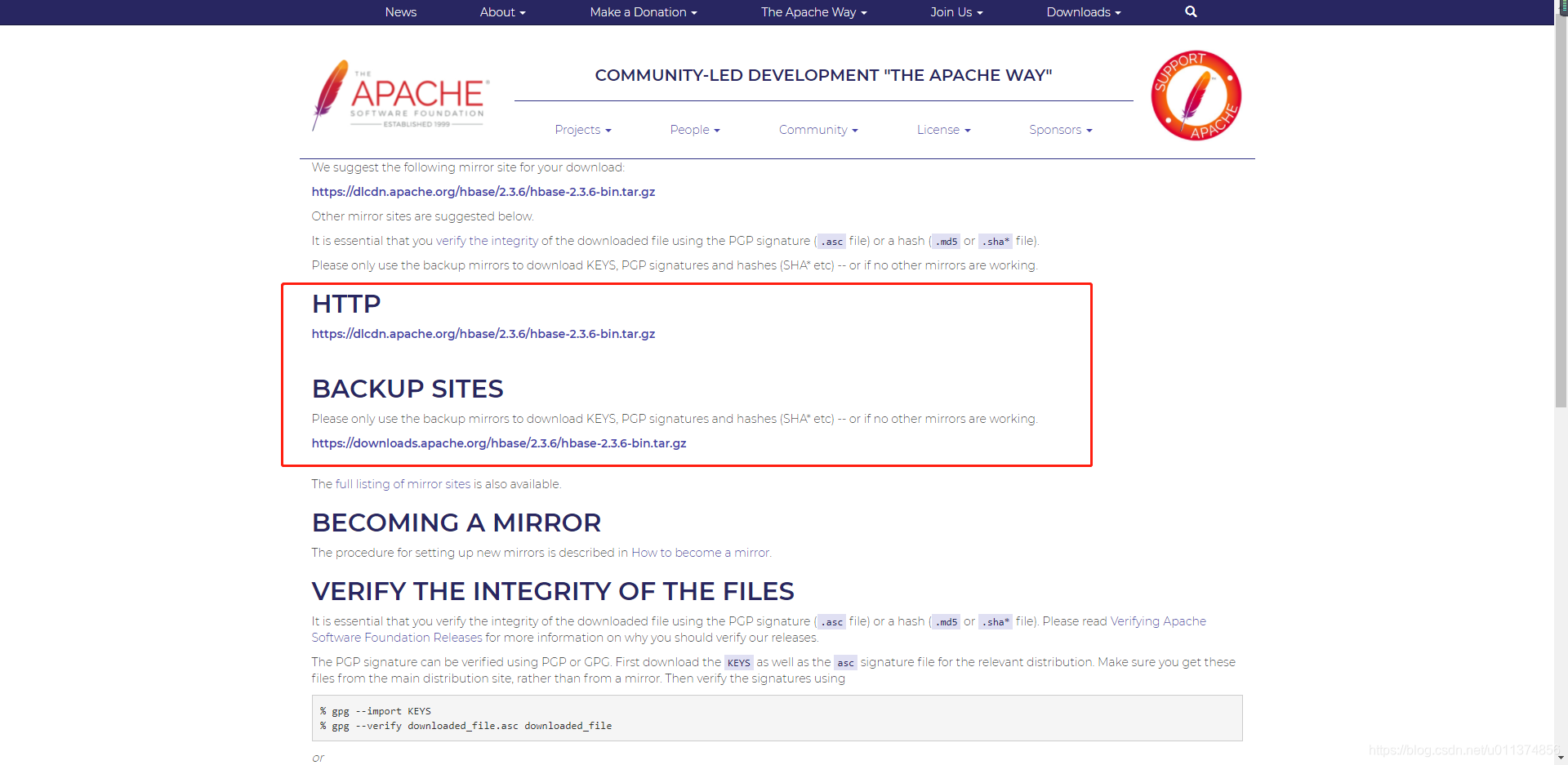The image size is (1568, 765).
Task: Open full listing of mirror sites link
Action: (x=403, y=484)
